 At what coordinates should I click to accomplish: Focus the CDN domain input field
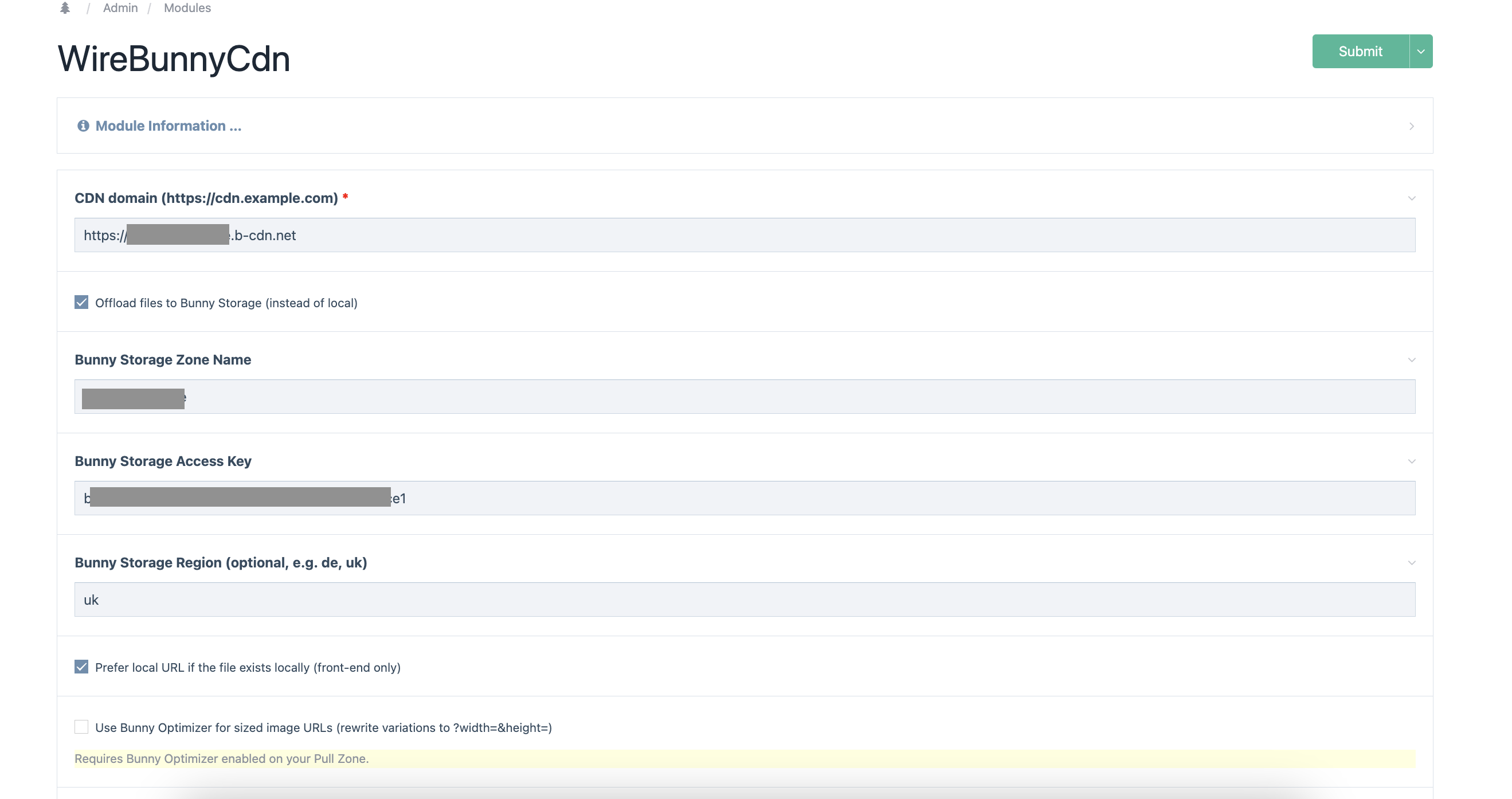point(745,235)
